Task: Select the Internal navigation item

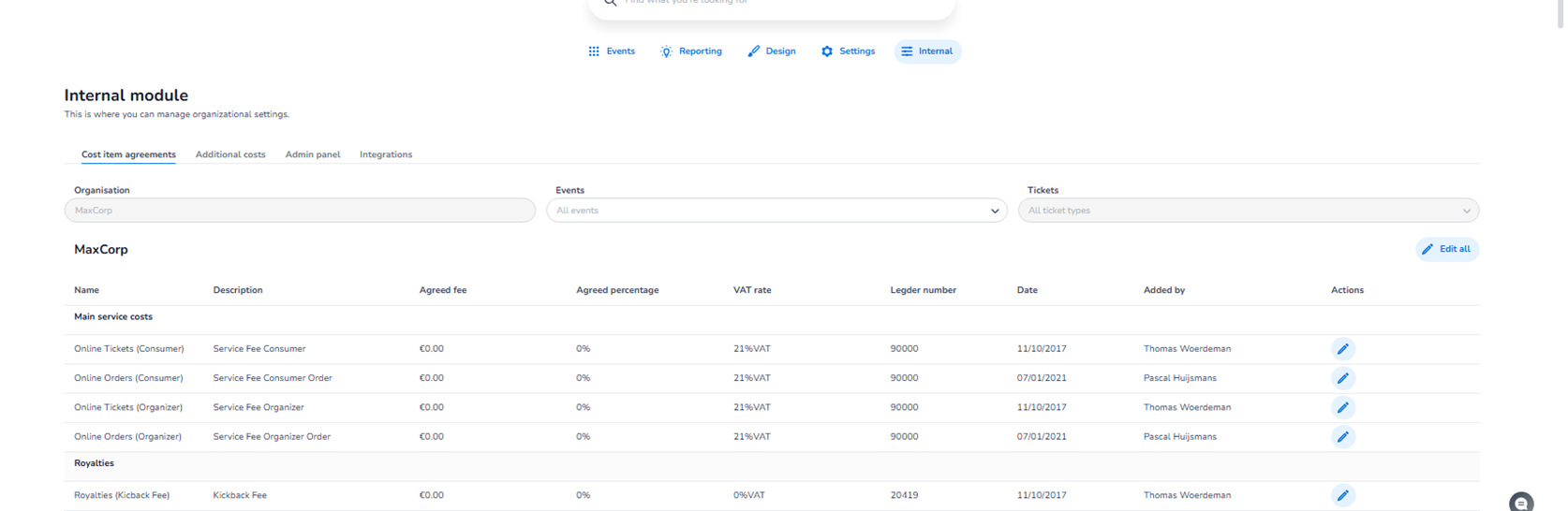Action: pos(927,51)
